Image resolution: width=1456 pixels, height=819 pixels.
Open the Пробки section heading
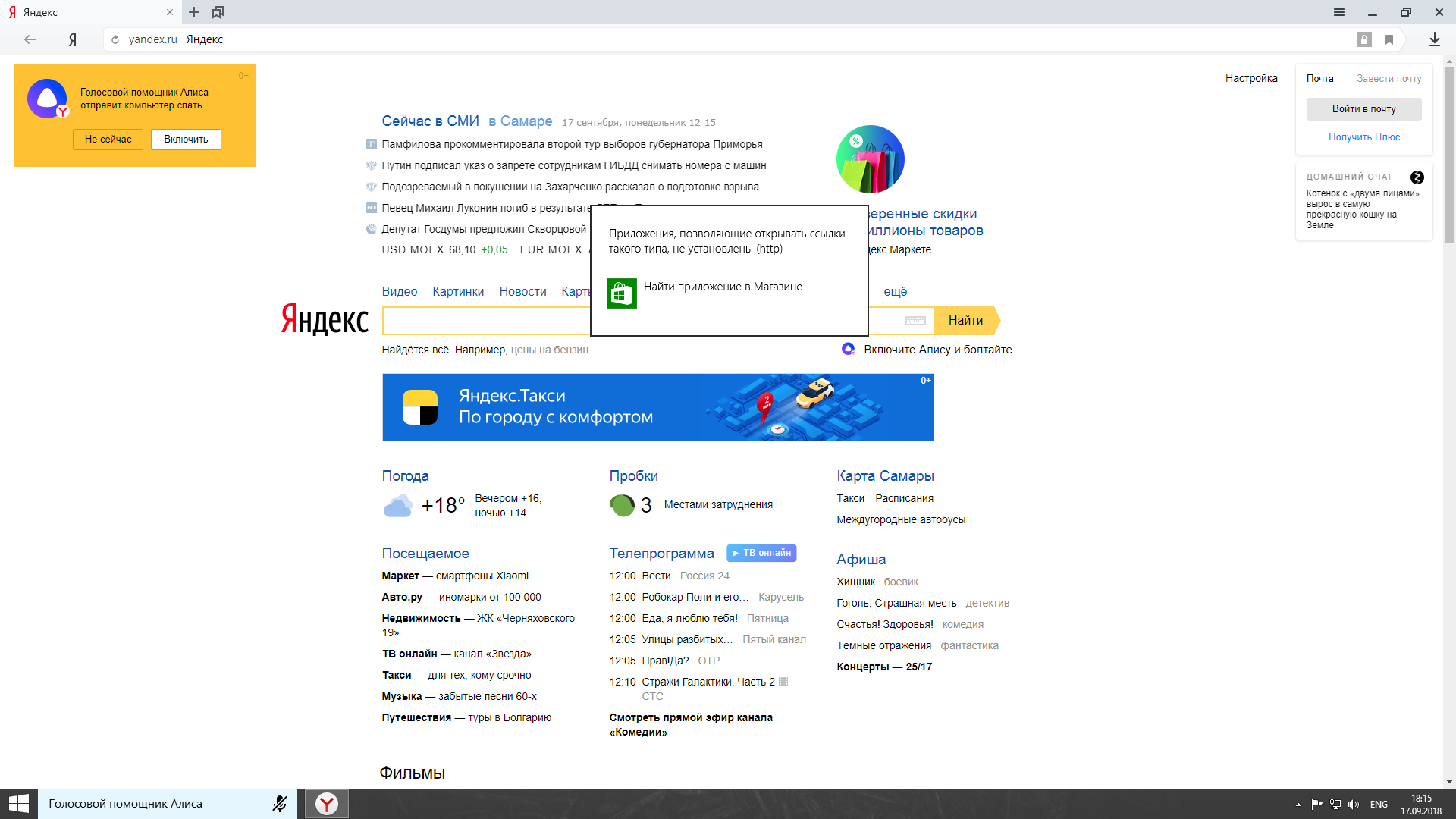tap(633, 476)
